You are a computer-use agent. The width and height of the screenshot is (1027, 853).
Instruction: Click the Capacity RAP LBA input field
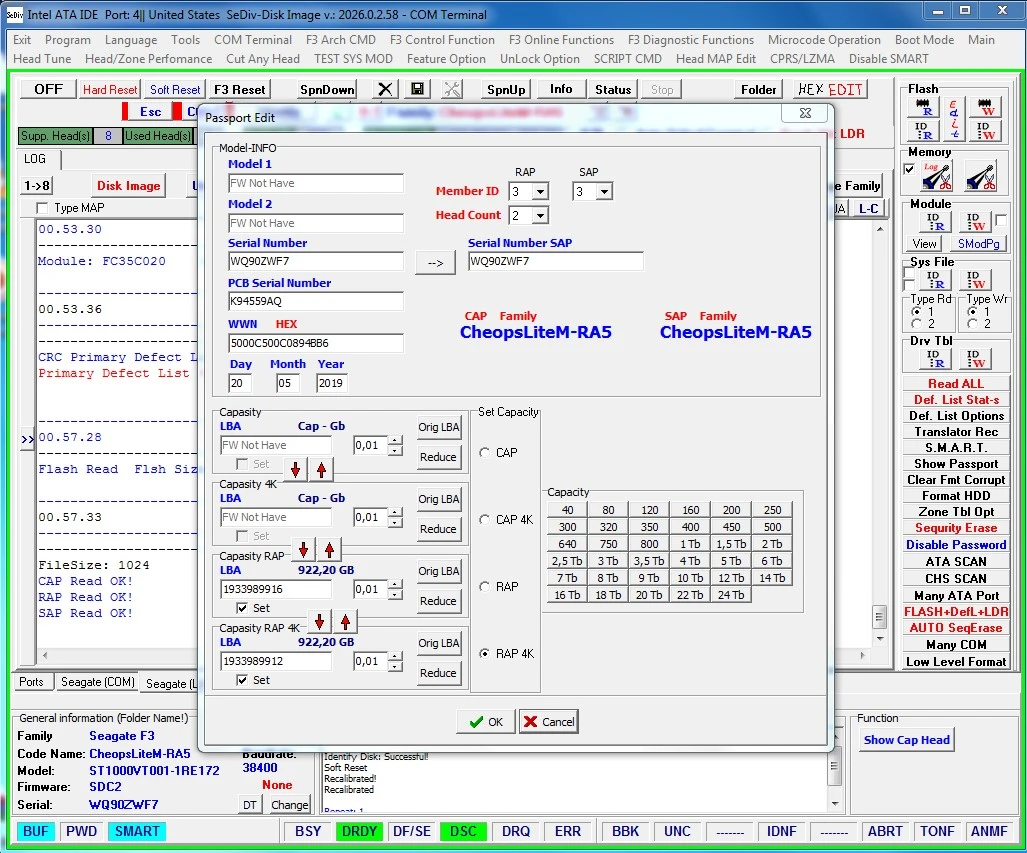pos(276,589)
